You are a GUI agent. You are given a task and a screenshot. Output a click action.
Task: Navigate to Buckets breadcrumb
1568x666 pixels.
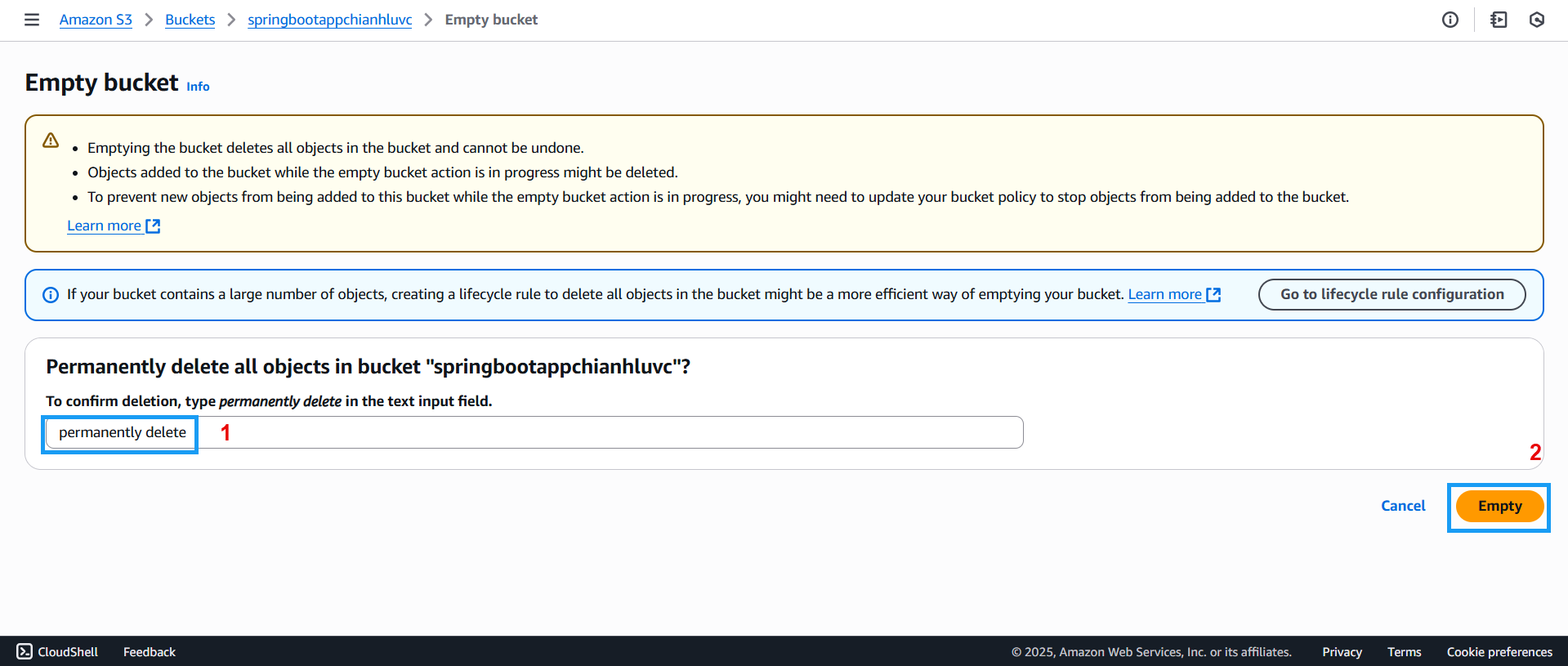point(190,20)
